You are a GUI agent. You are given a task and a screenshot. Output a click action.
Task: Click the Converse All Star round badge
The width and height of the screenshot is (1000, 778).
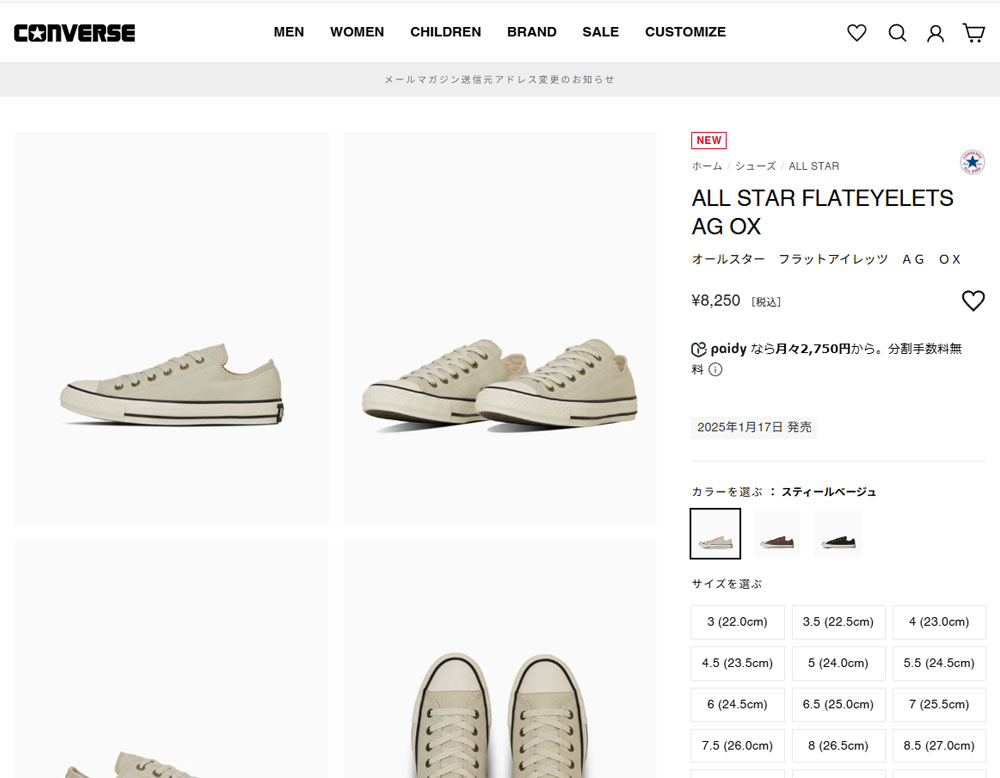(973, 162)
